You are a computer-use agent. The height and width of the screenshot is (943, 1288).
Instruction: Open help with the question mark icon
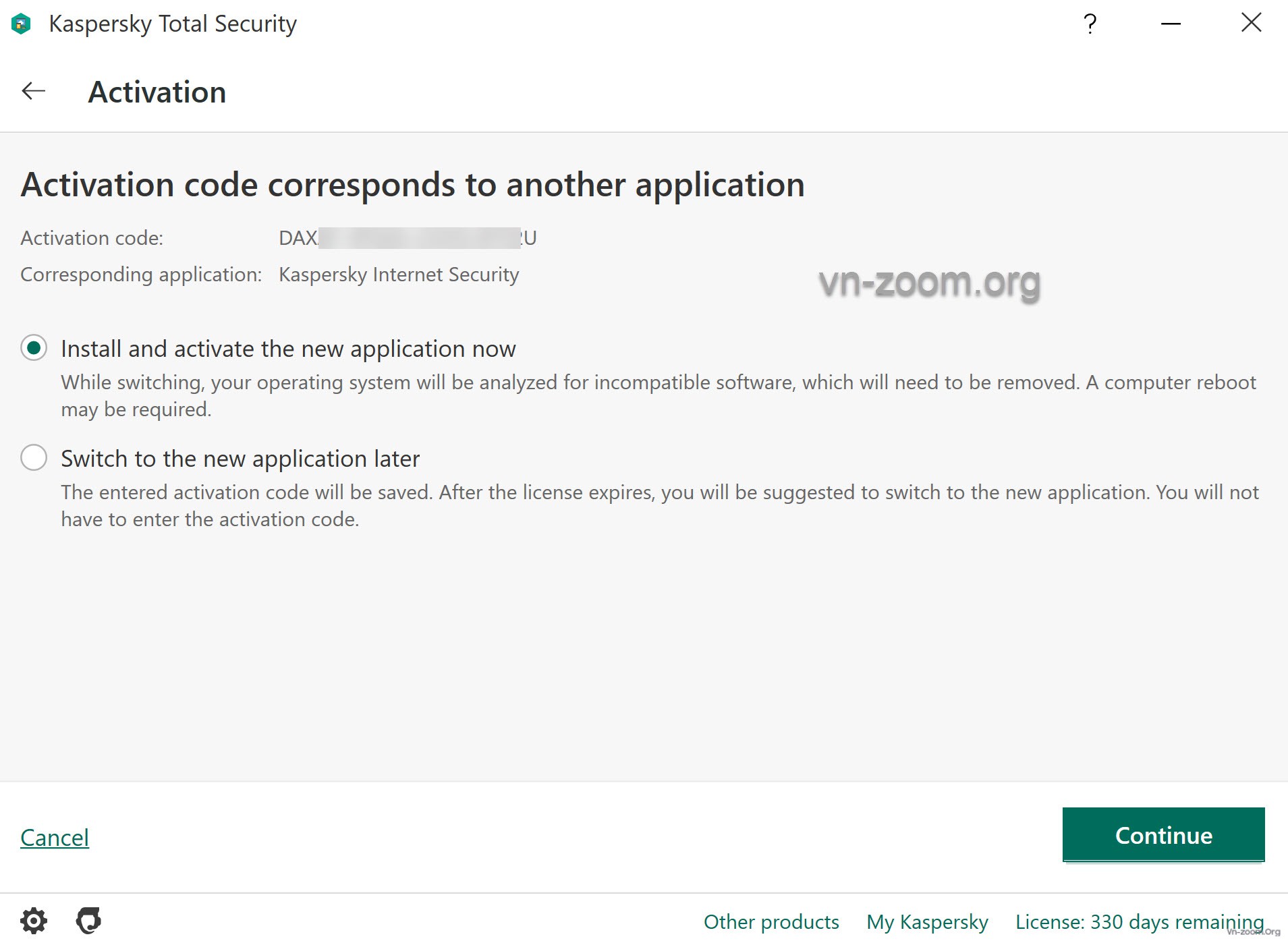point(1090,24)
